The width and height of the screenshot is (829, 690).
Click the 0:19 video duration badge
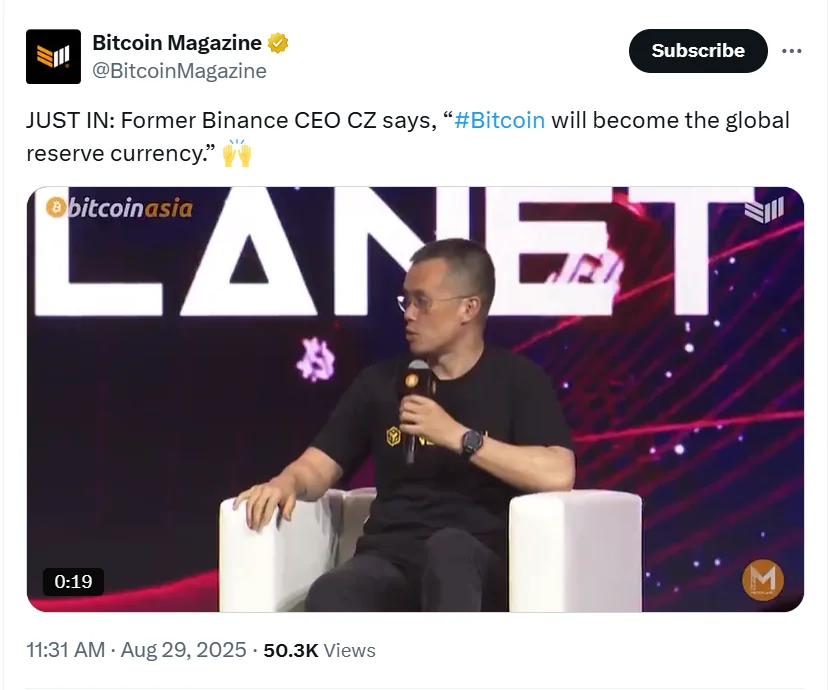tap(73, 582)
